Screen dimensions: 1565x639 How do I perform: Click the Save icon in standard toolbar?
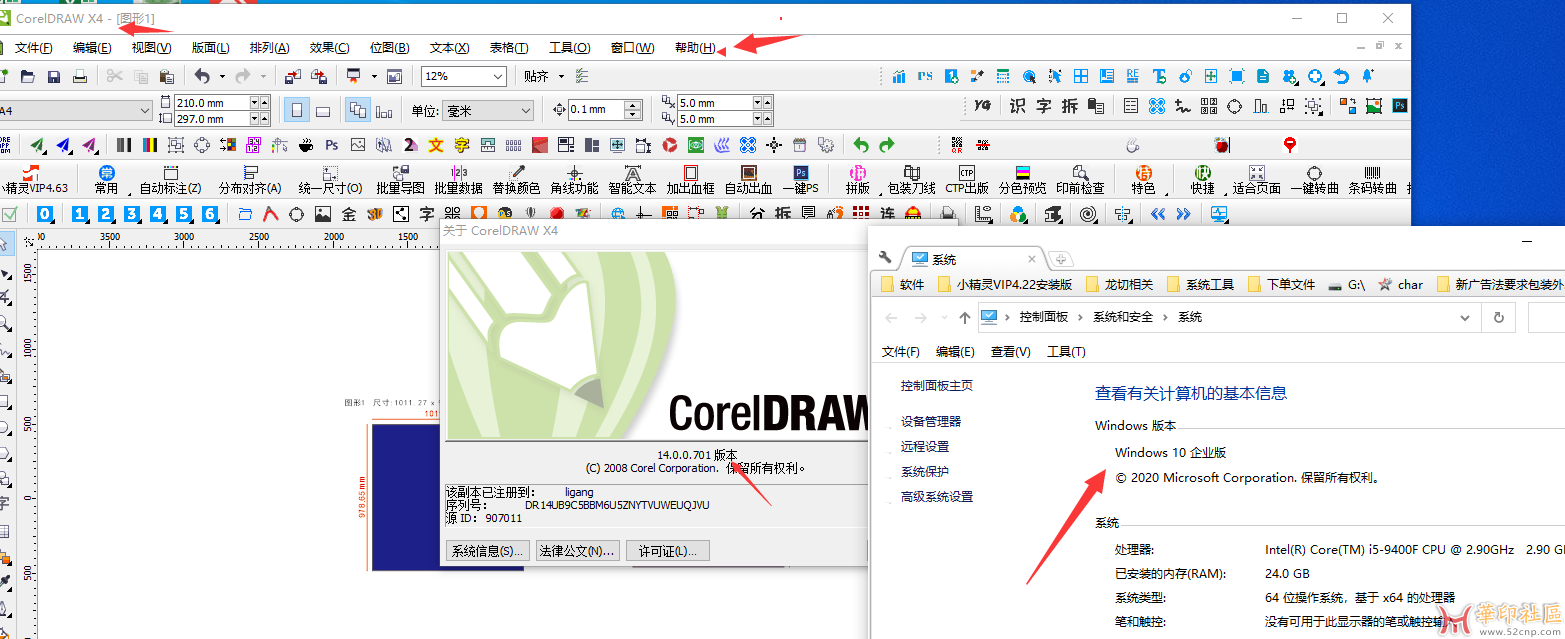pos(54,77)
